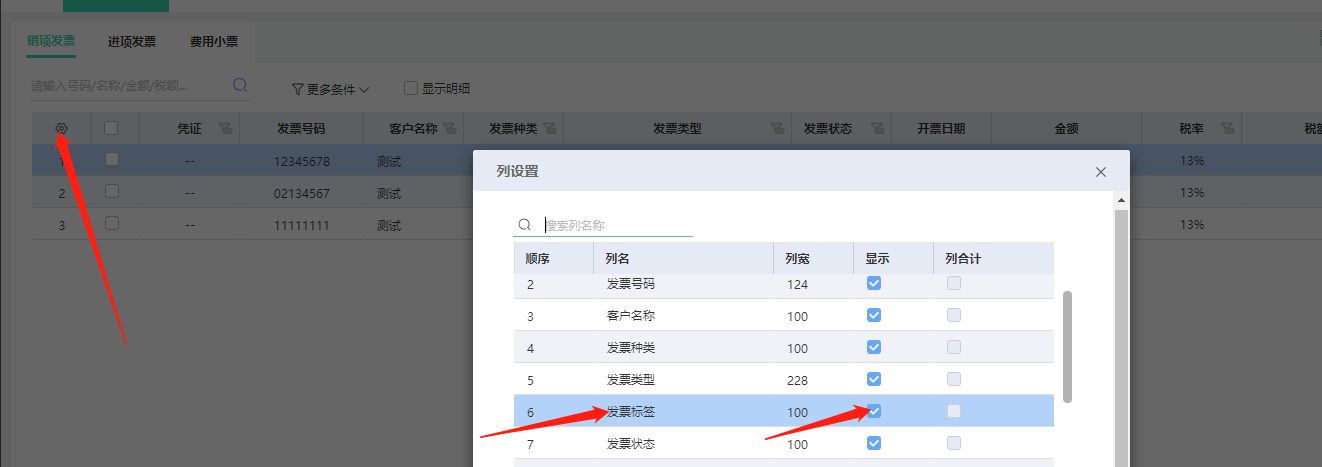Switch to 费用小票 tab

(214, 42)
